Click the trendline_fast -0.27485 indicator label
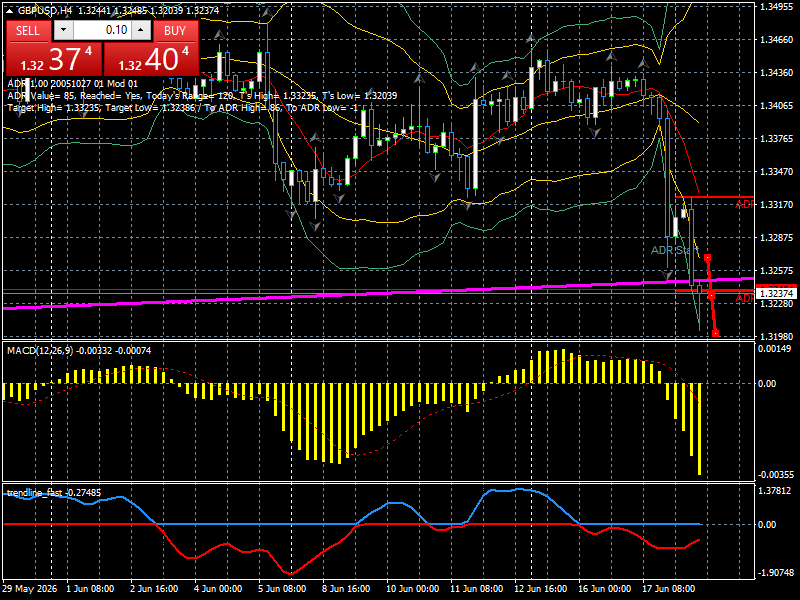Screen dimensions: 800x600 [x=54, y=493]
